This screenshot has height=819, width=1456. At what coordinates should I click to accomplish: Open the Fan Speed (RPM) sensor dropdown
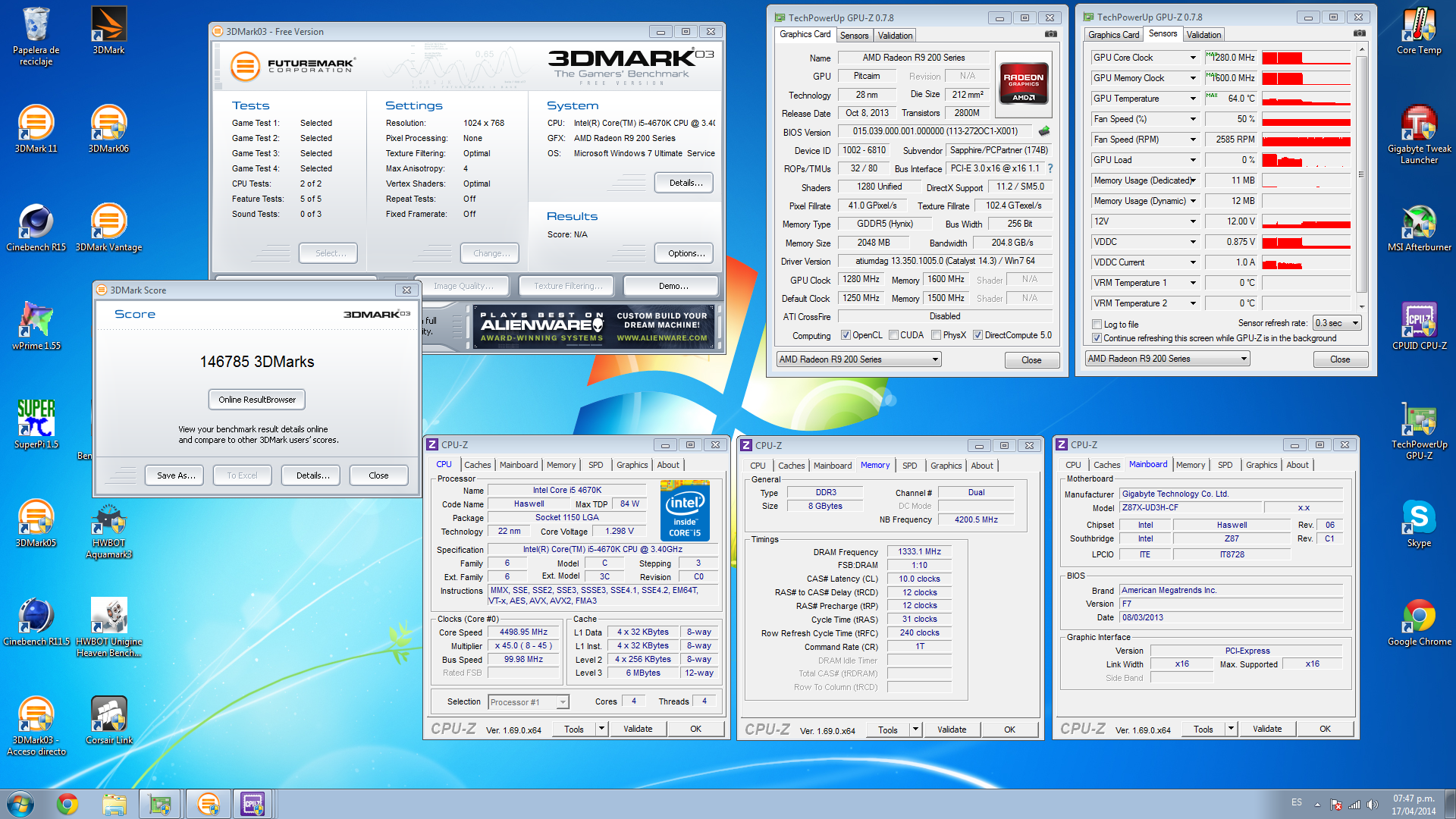(x=1193, y=140)
